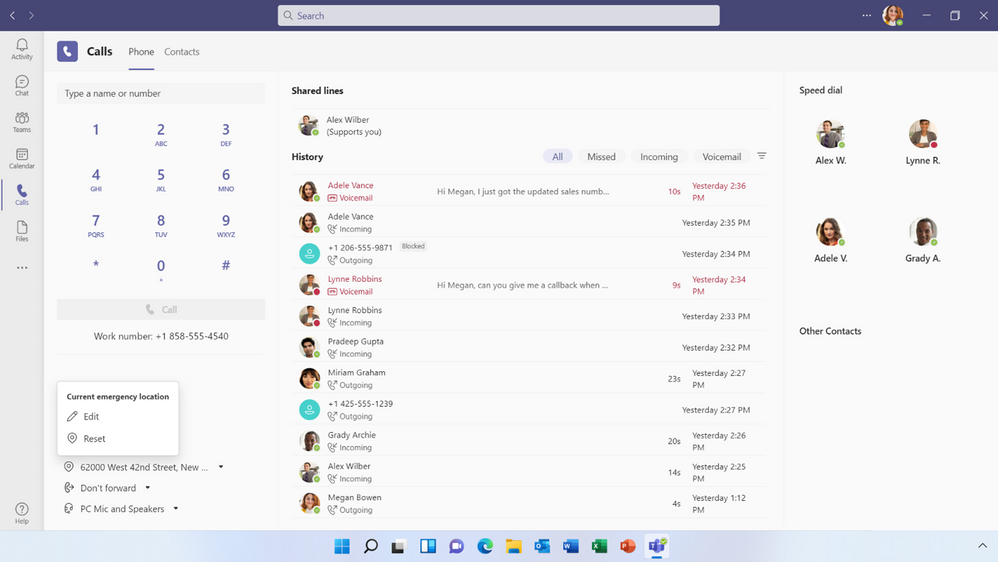Dial digit 9 WXYZ on dial pad
Viewport: 998px width, 562px height.
pyautogui.click(x=225, y=225)
